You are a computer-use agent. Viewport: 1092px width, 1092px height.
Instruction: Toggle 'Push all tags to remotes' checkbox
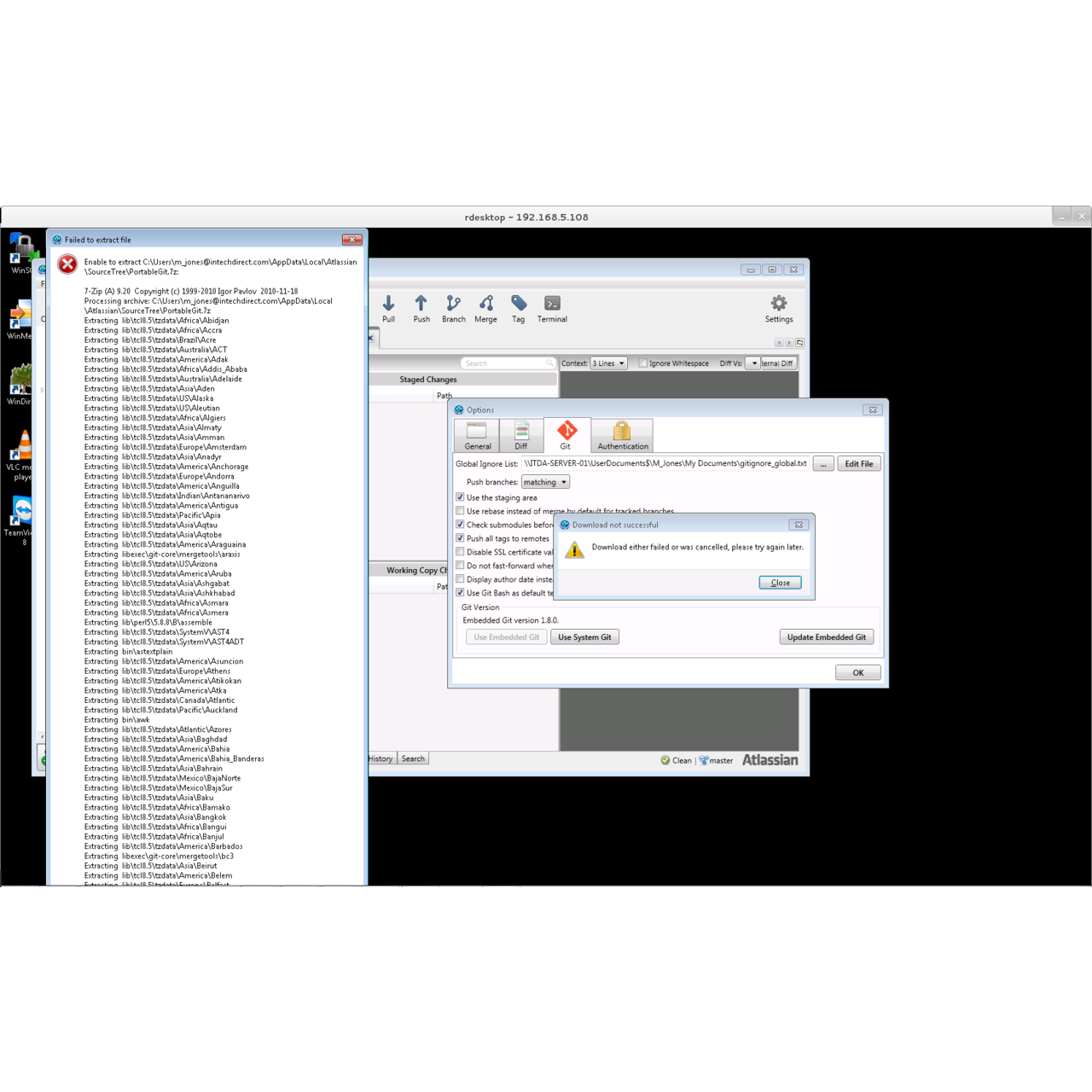point(460,538)
